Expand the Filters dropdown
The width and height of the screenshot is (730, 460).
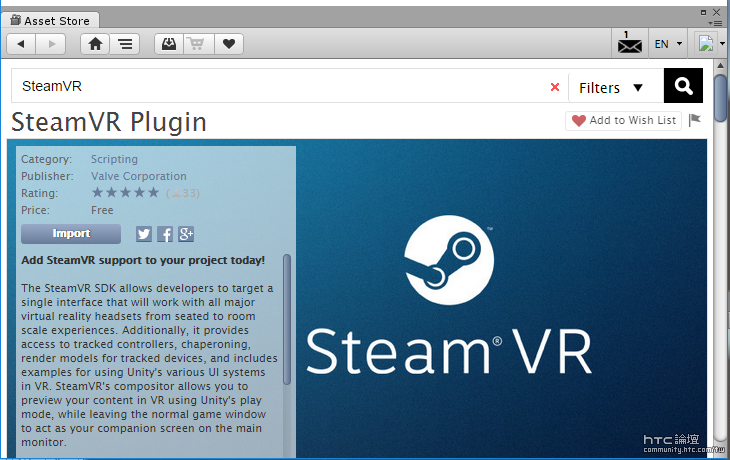point(615,88)
